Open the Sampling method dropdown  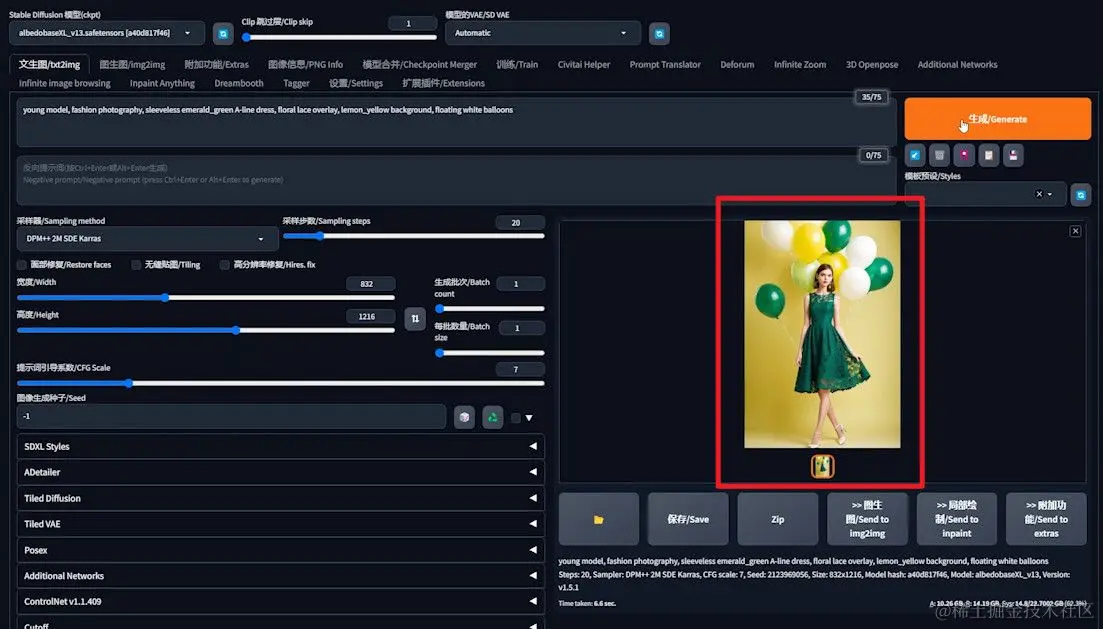(x=146, y=239)
